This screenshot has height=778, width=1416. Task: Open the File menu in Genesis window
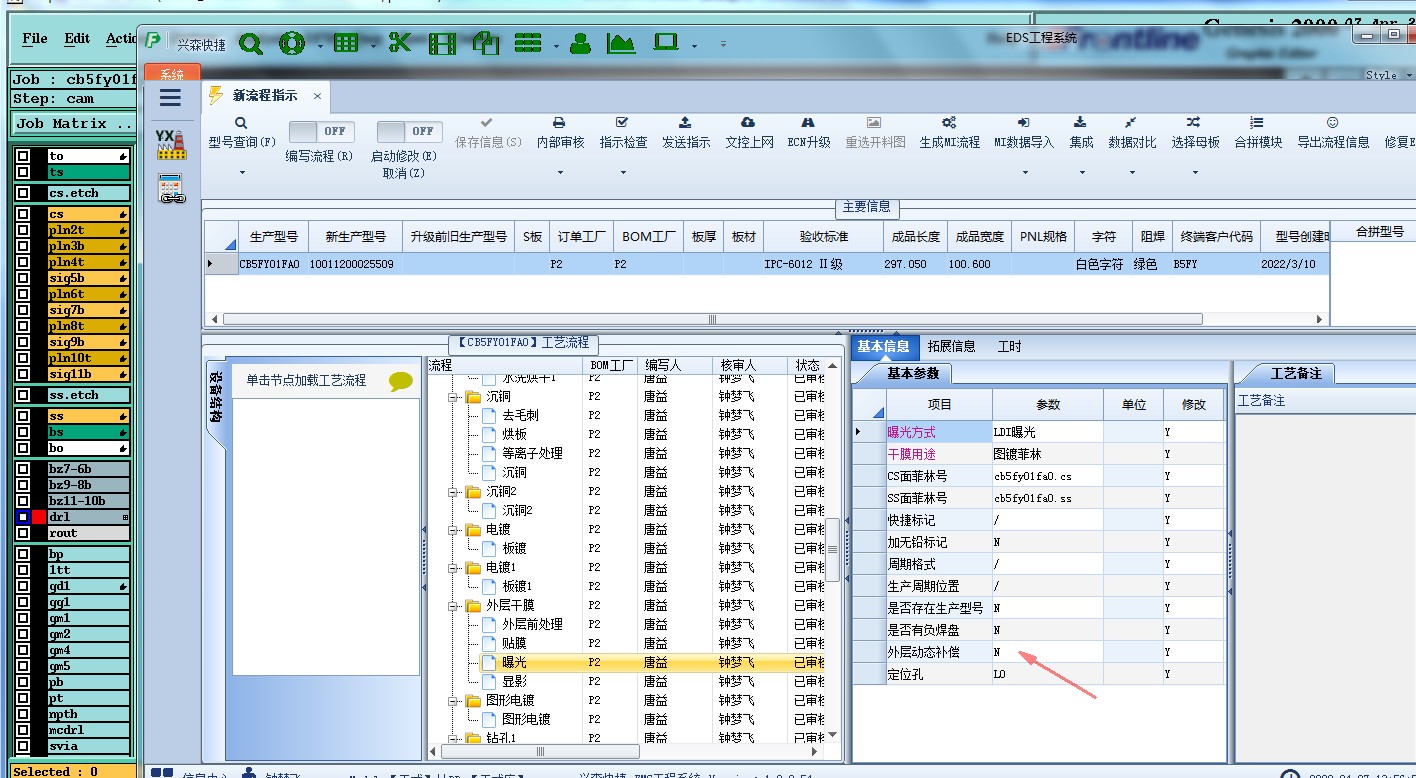click(35, 39)
